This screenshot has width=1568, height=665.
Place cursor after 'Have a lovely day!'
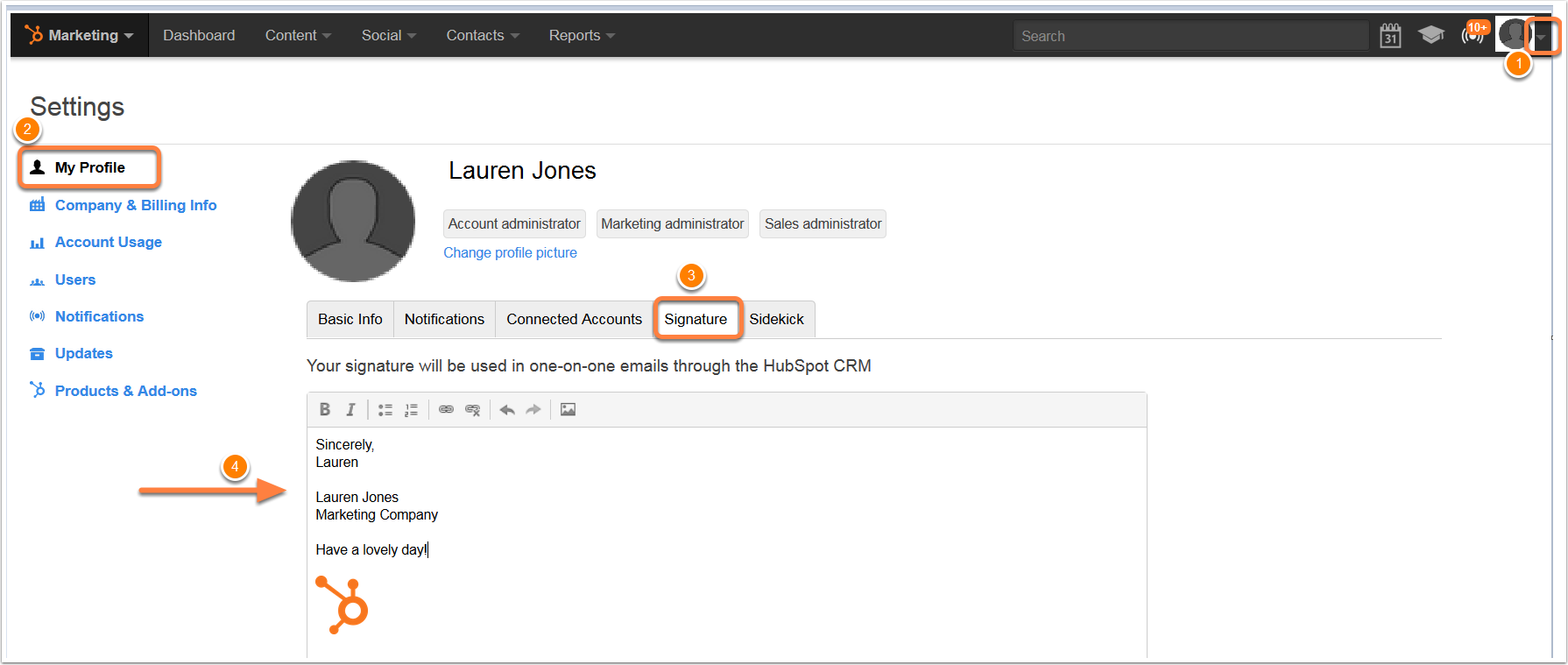point(428,549)
